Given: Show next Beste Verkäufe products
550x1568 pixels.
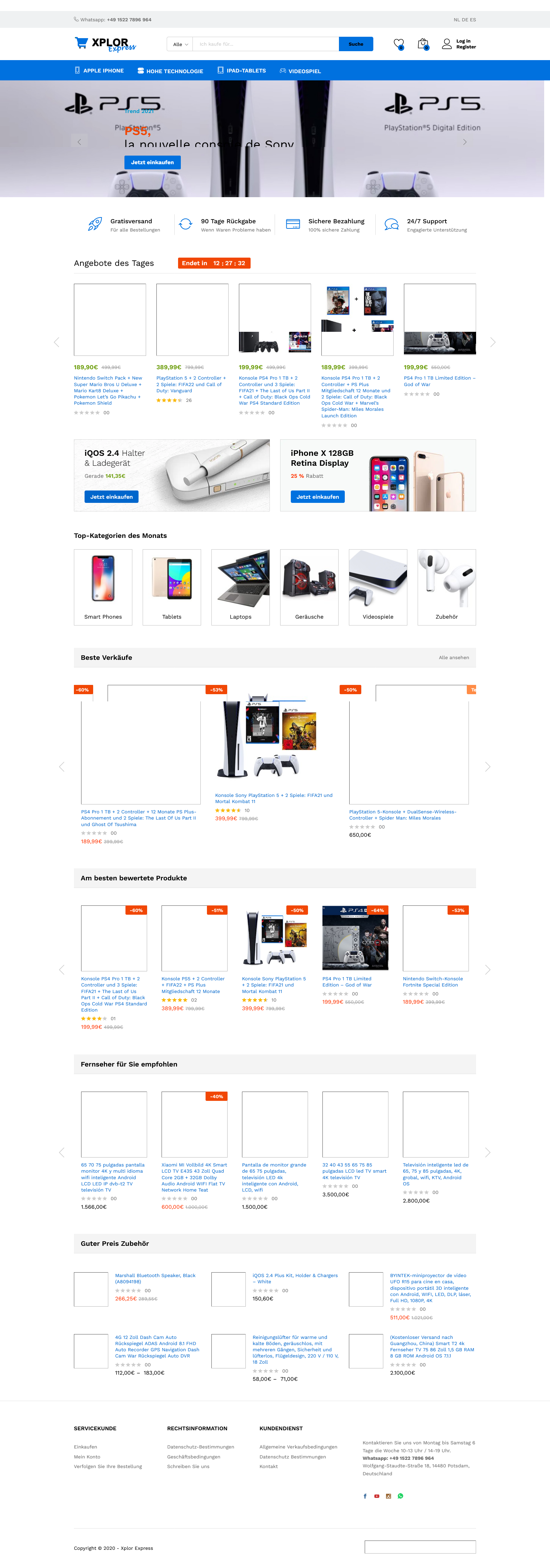Looking at the screenshot, I should (487, 766).
